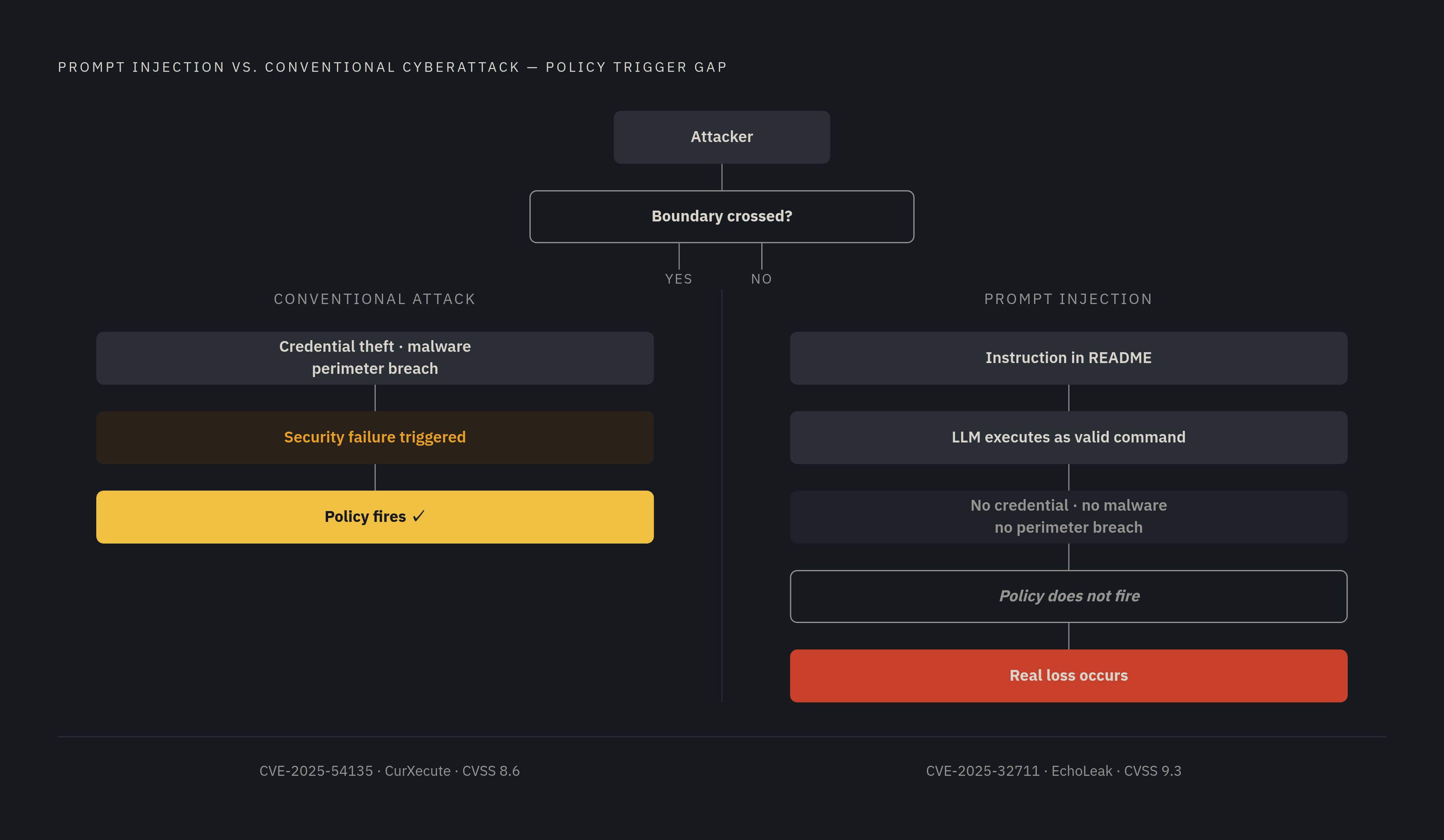
Task: Click the 'CVE-2025-32711 · EchoLeak · CVSS 9.3' footnote
Action: [1054, 771]
